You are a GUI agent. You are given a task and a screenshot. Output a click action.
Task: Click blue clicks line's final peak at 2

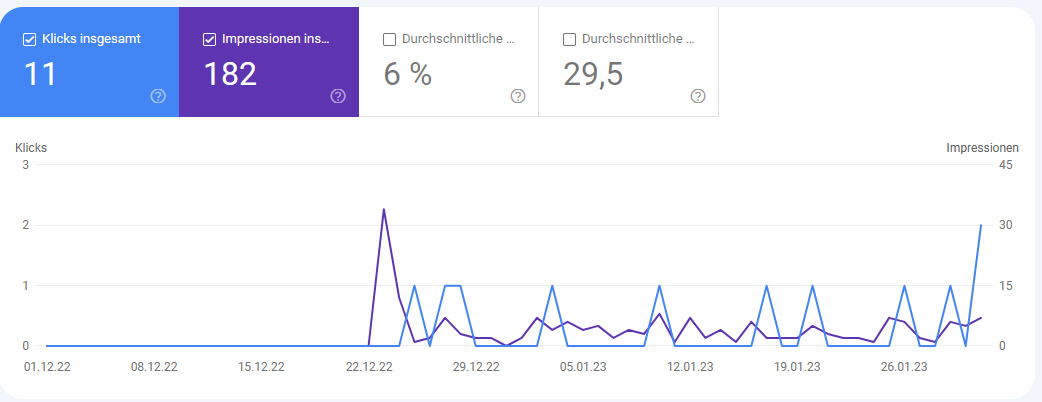[980, 226]
